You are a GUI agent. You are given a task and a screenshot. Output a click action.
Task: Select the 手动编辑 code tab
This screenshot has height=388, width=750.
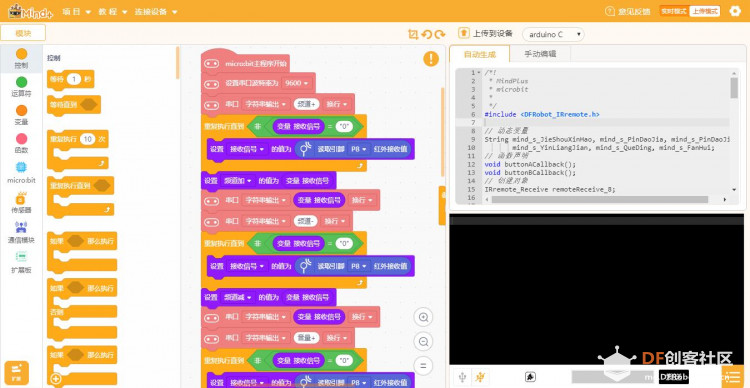tap(540, 54)
